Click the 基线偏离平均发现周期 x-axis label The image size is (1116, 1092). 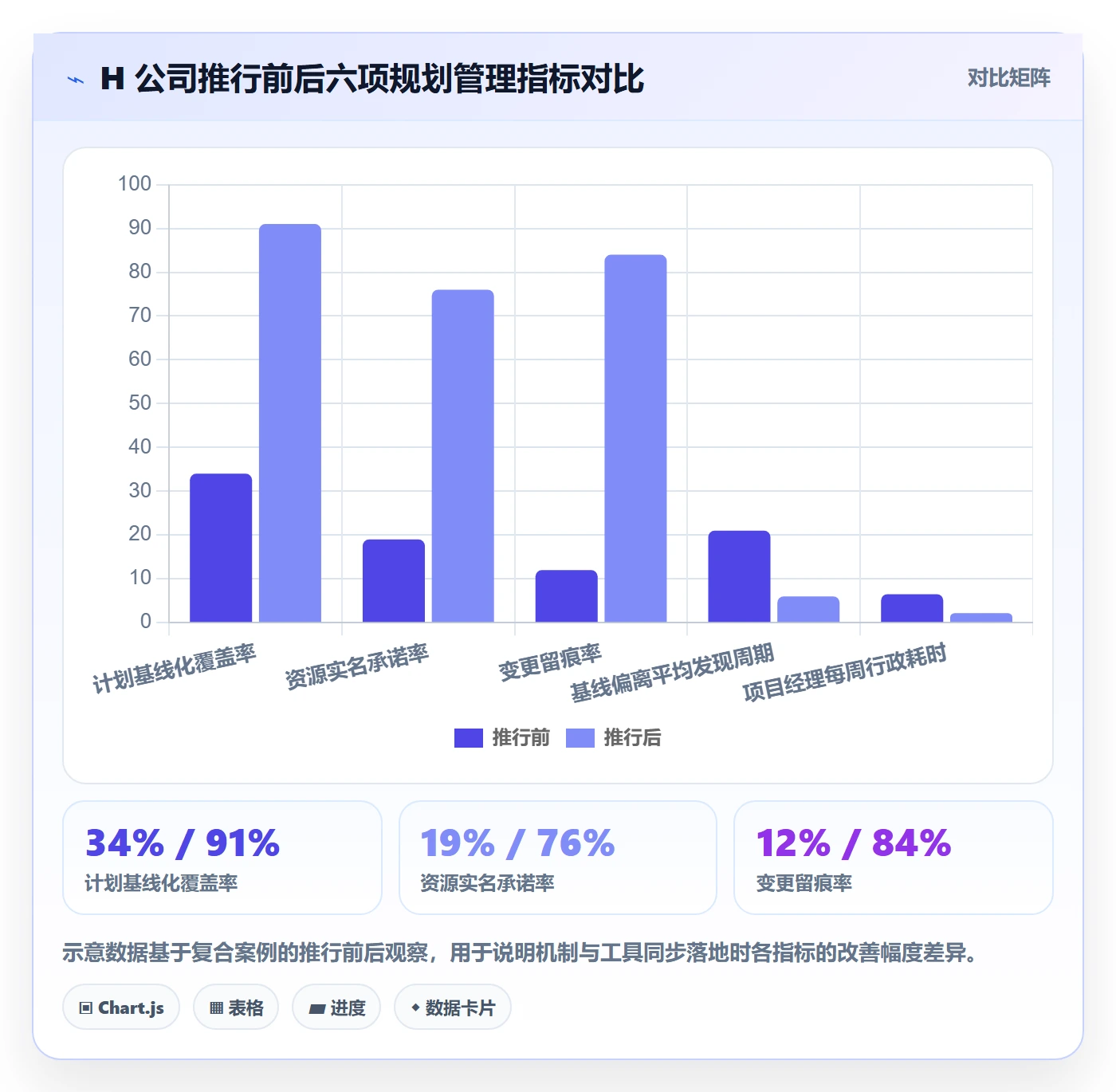click(x=672, y=673)
